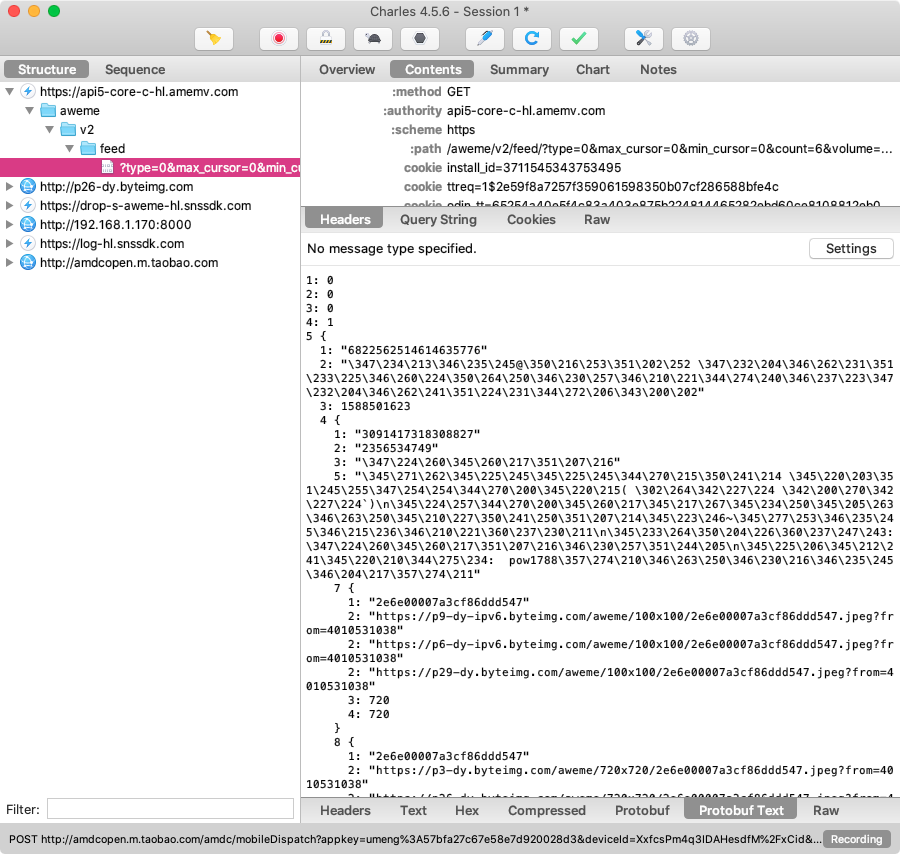Select Query String tab

[438, 219]
